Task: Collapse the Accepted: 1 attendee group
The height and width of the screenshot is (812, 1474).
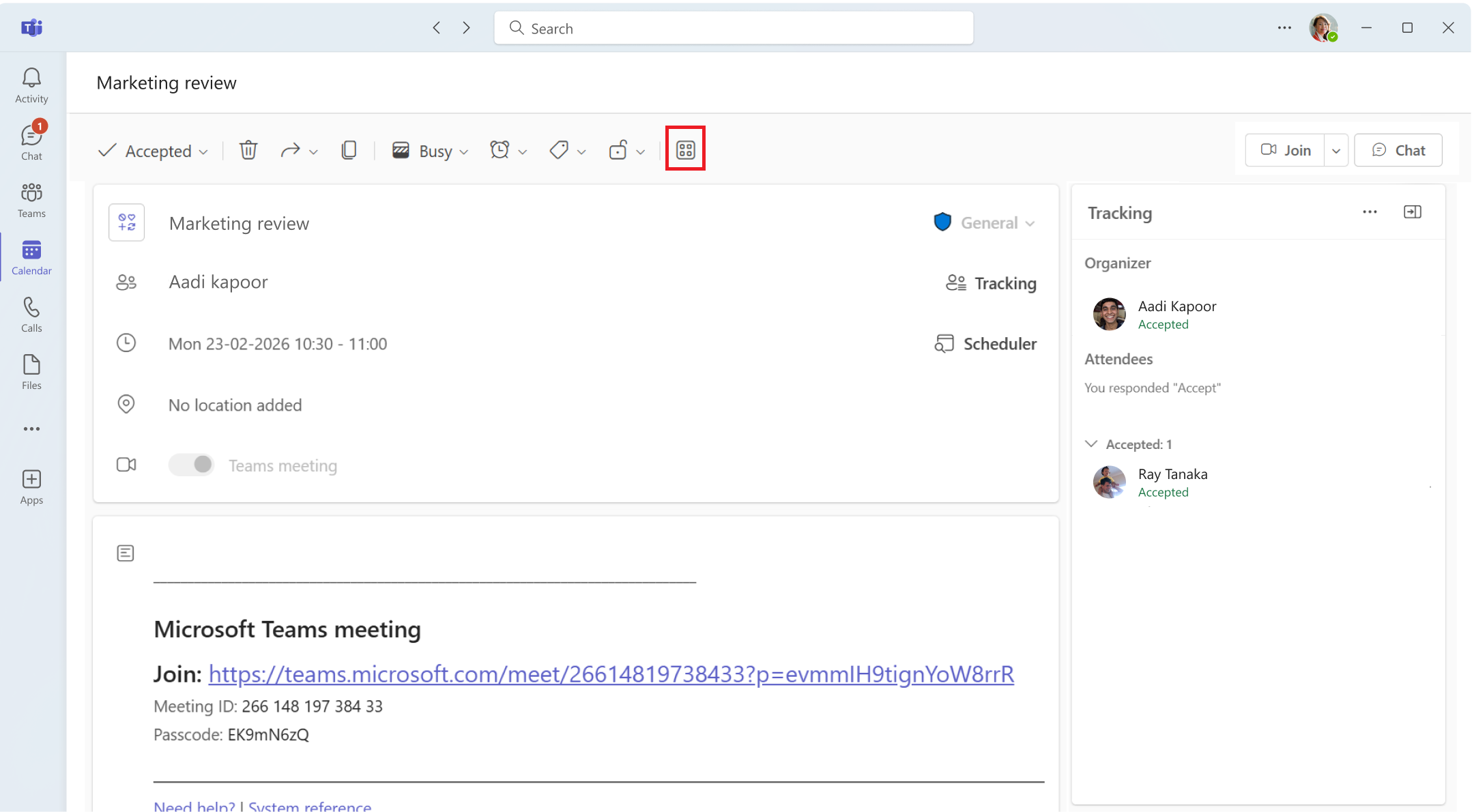Action: [1091, 444]
